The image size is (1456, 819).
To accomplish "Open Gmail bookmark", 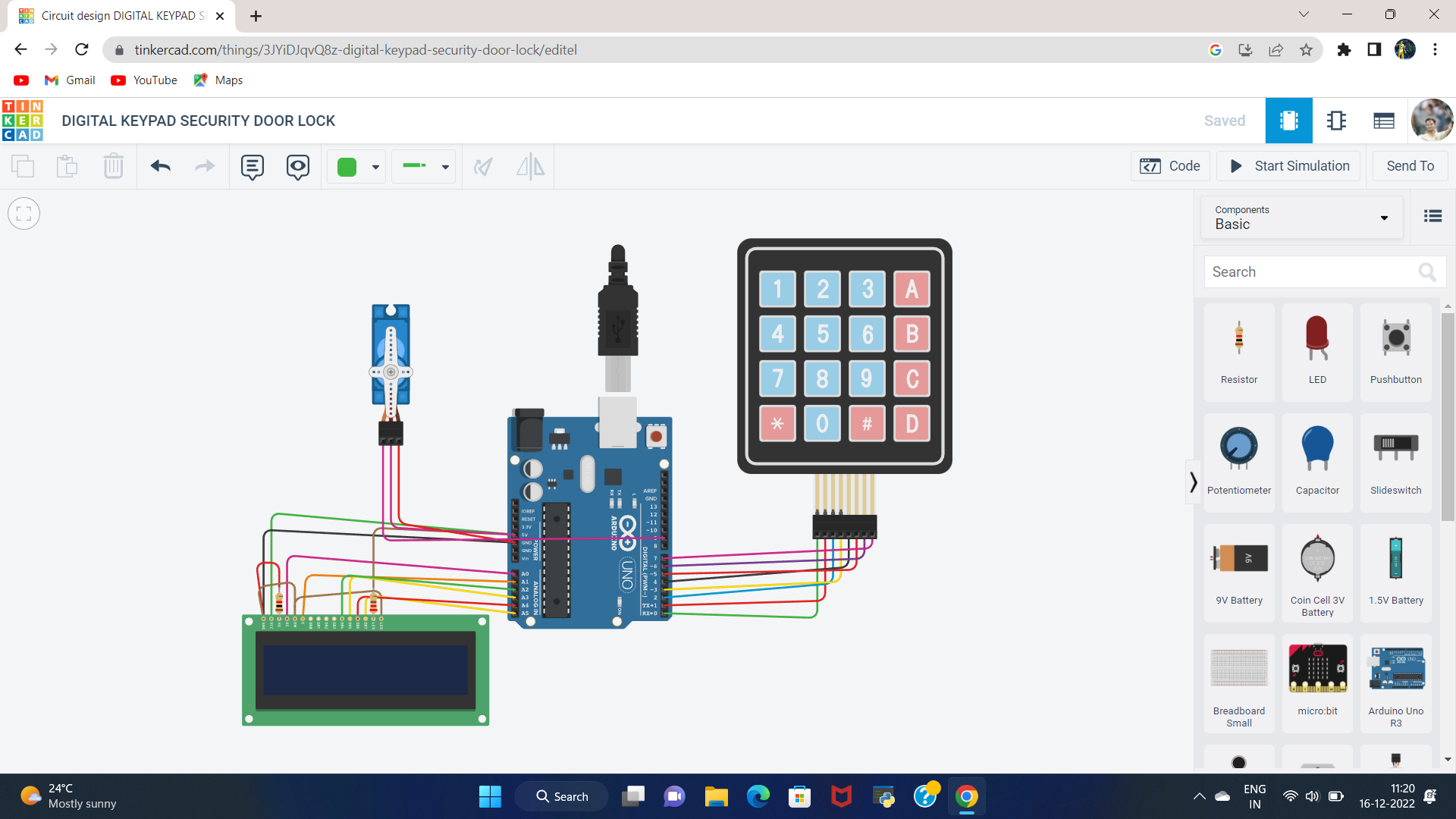I will tap(71, 80).
